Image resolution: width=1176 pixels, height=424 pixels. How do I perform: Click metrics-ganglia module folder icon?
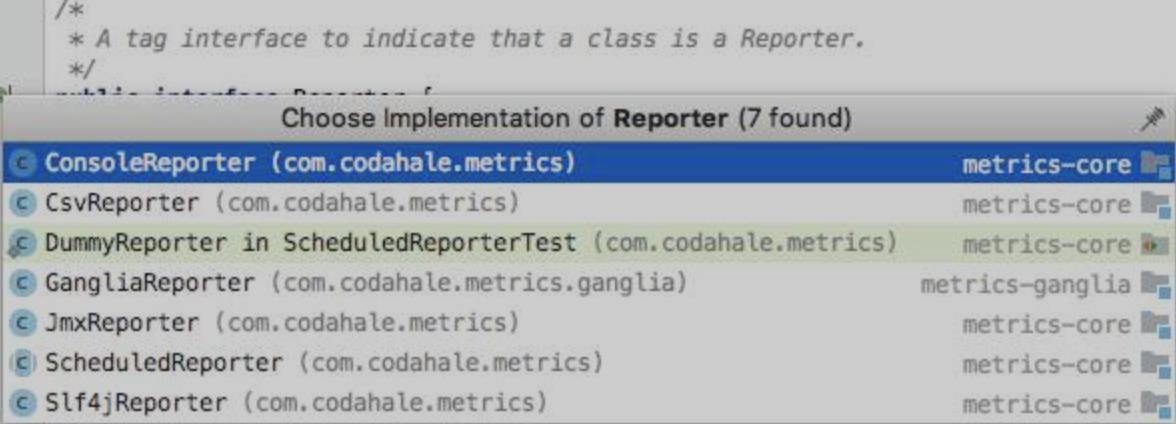[1155, 283]
